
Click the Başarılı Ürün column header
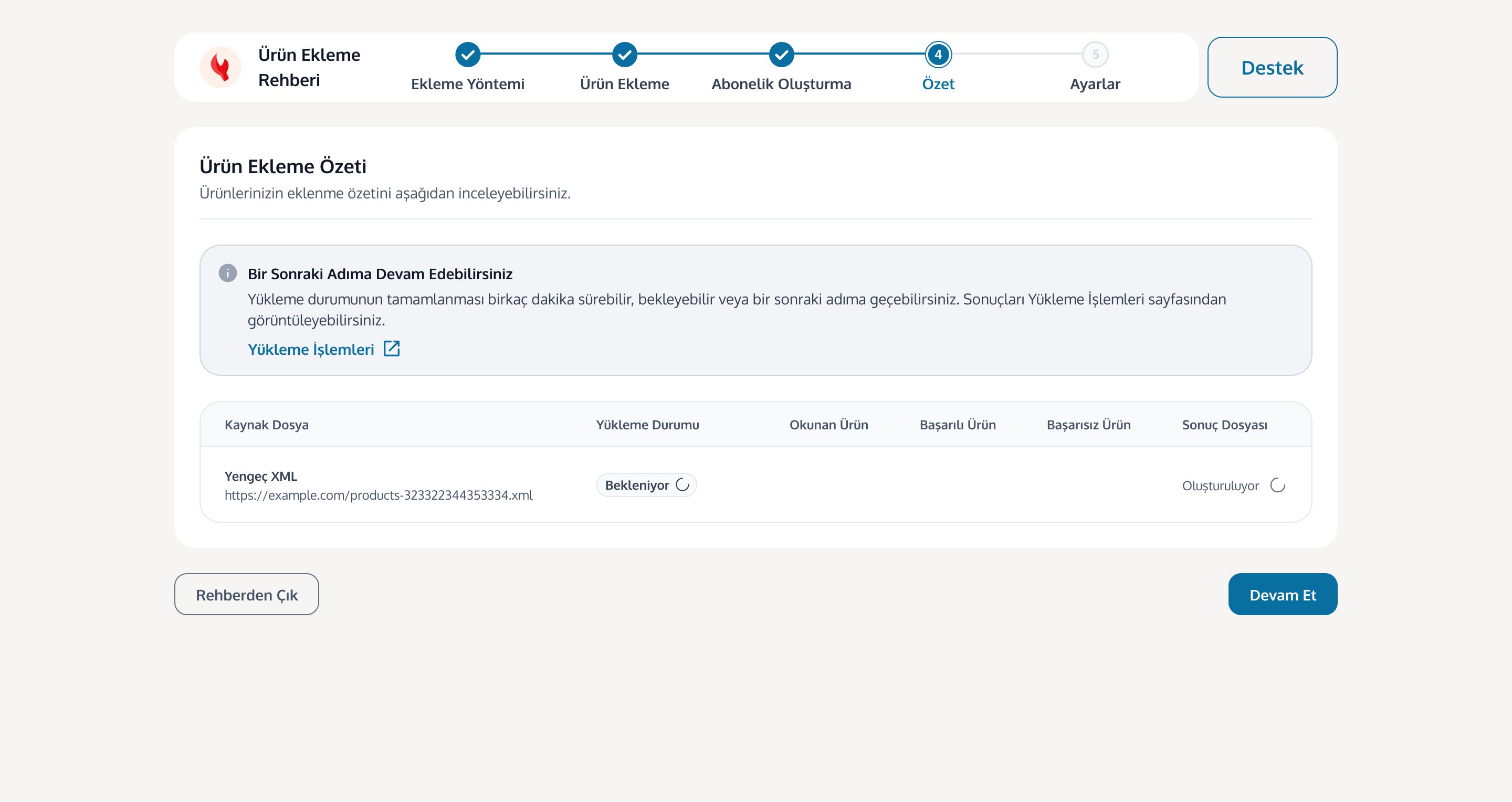tap(957, 425)
